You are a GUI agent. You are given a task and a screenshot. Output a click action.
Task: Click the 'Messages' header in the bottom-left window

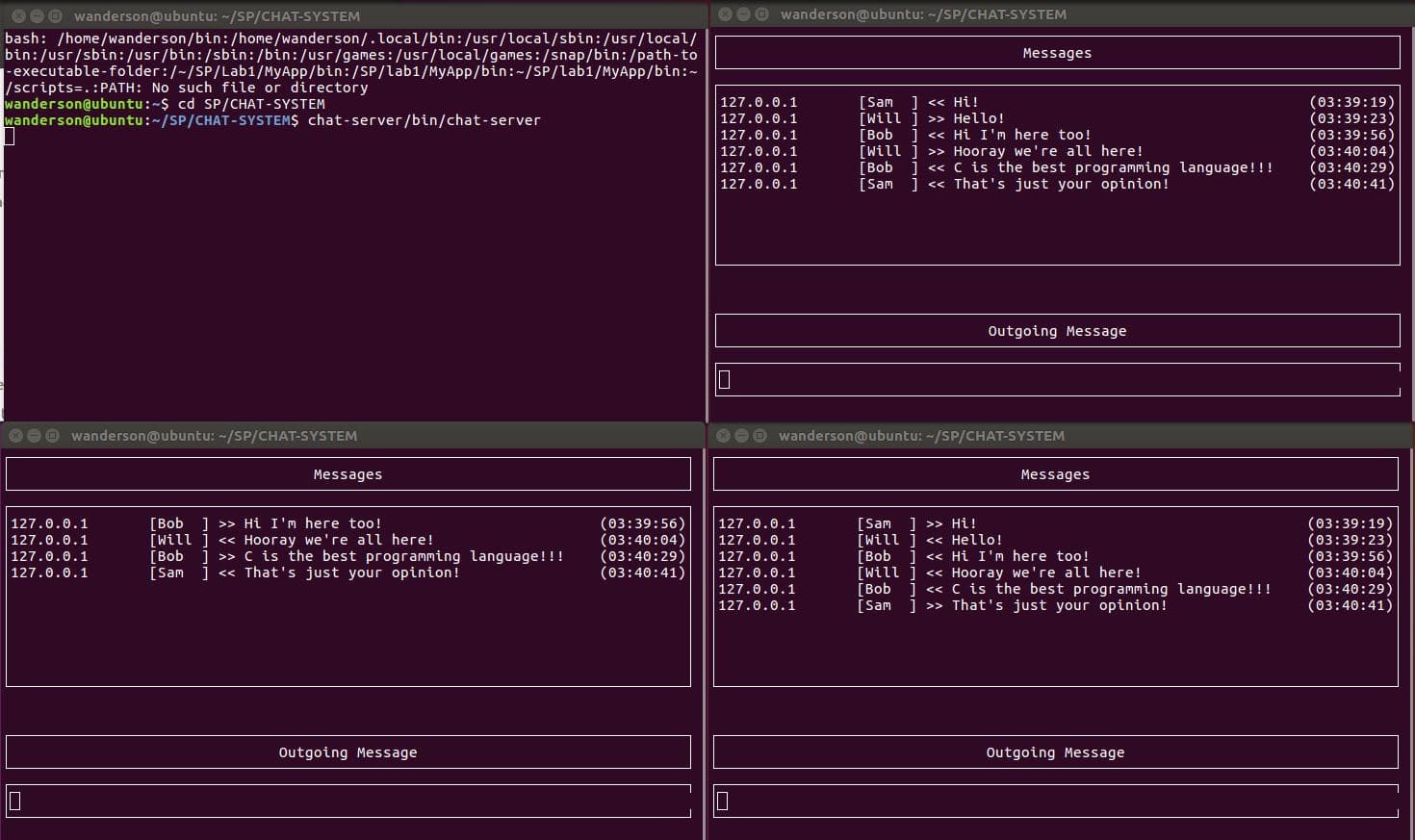click(x=347, y=474)
